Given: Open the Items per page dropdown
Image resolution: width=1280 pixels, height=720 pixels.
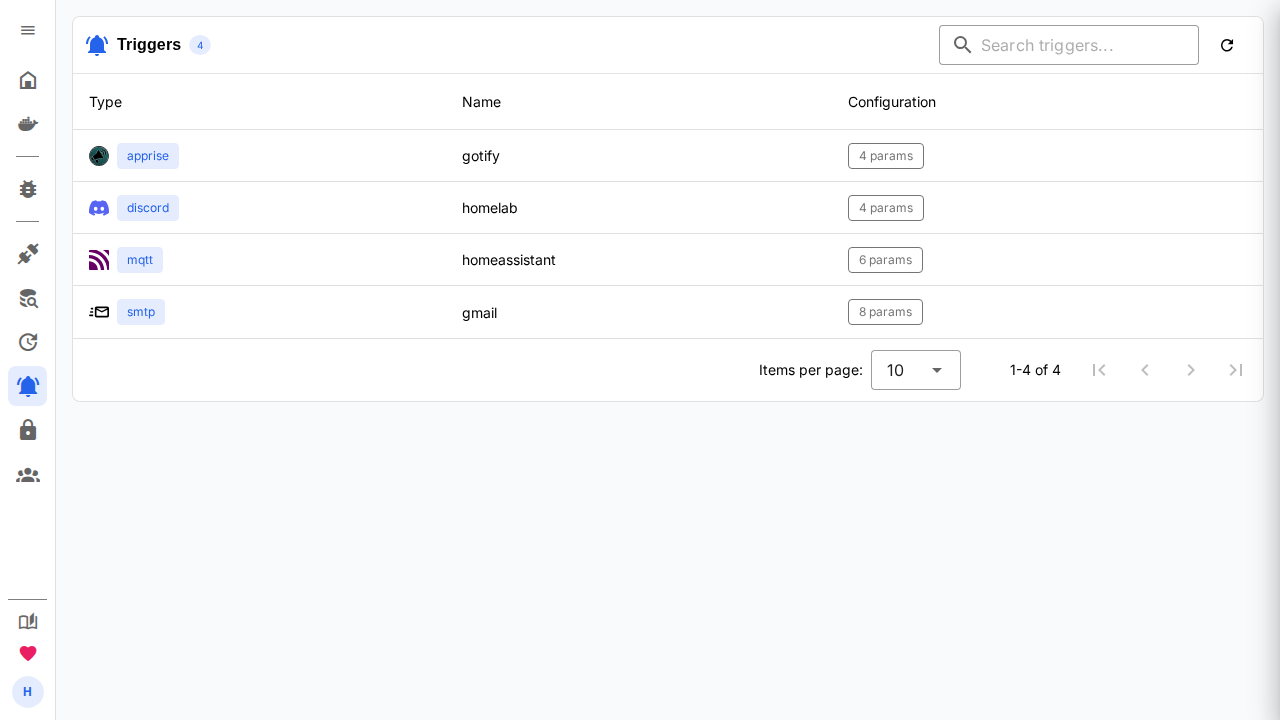Looking at the screenshot, I should [916, 370].
